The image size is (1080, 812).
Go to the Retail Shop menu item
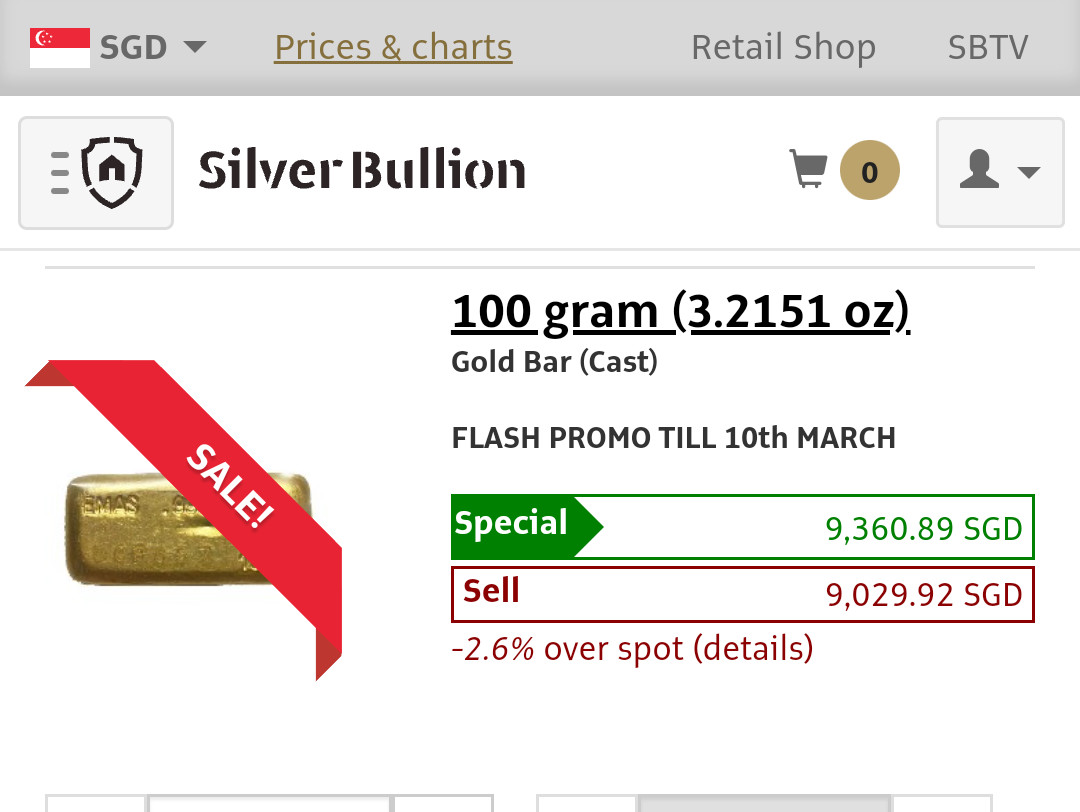point(783,47)
